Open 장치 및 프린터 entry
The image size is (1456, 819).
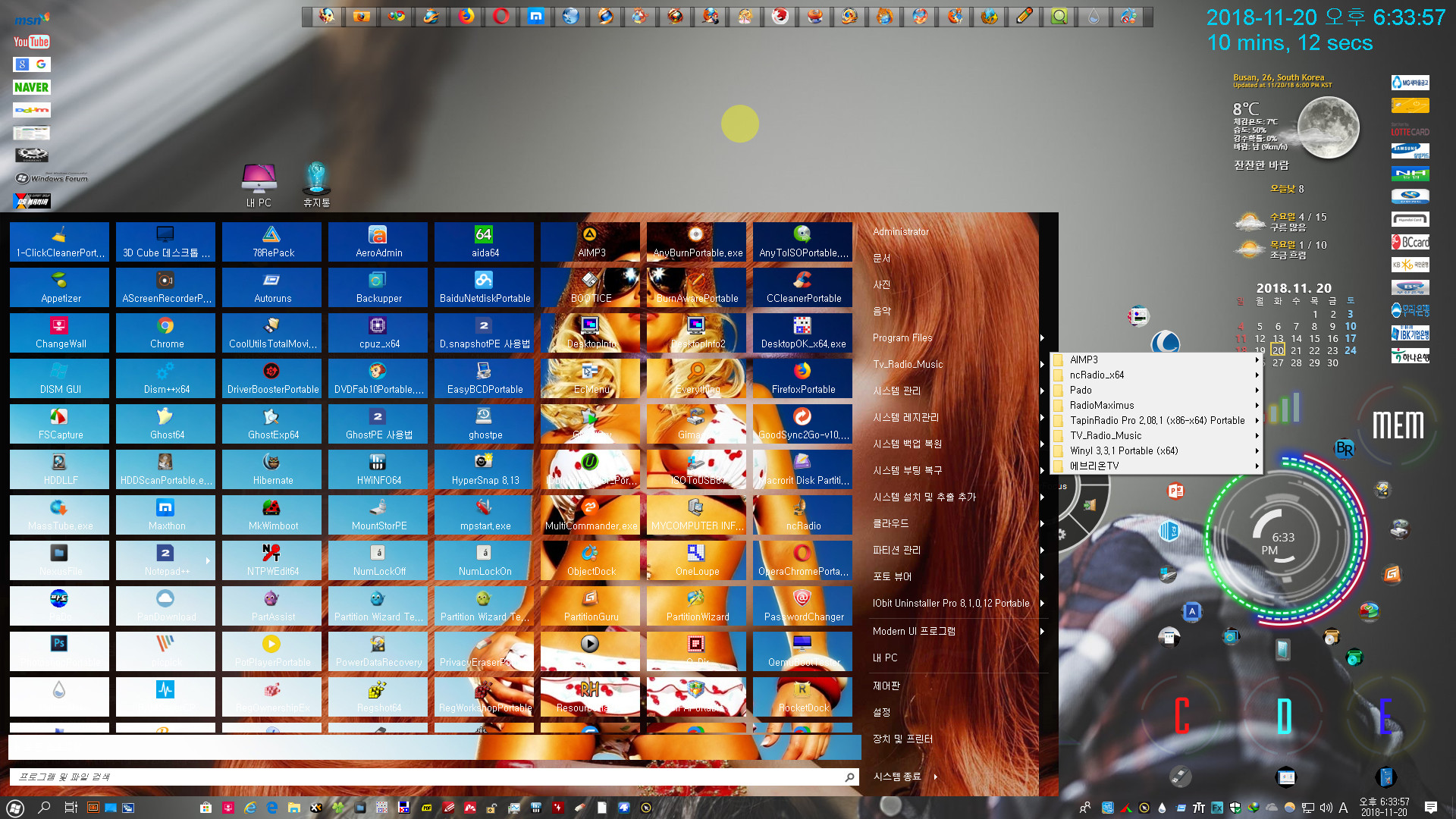[902, 739]
